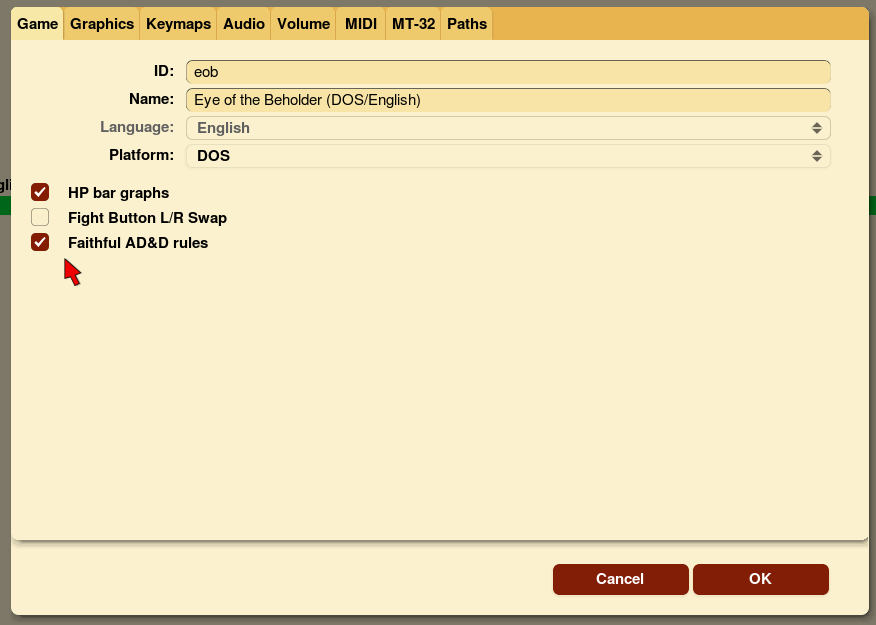876x625 pixels.
Task: Click the "HP bar graphs" label text
Action: tap(118, 193)
